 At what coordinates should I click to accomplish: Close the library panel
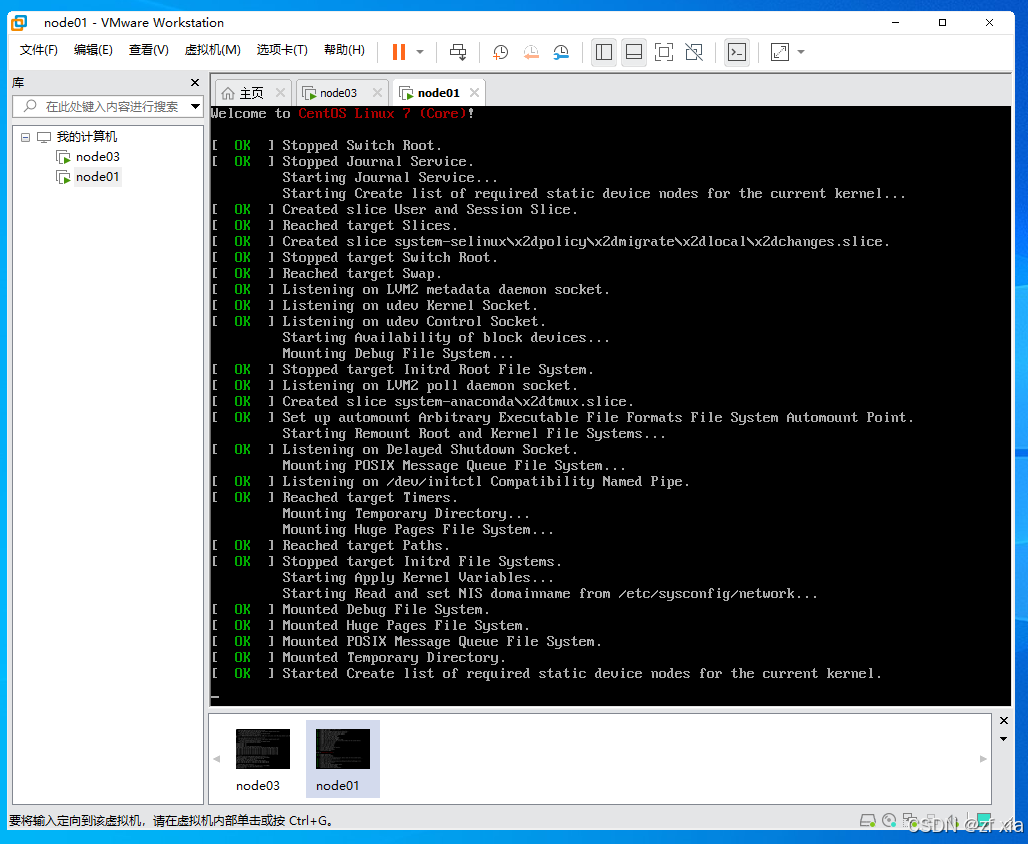point(195,83)
